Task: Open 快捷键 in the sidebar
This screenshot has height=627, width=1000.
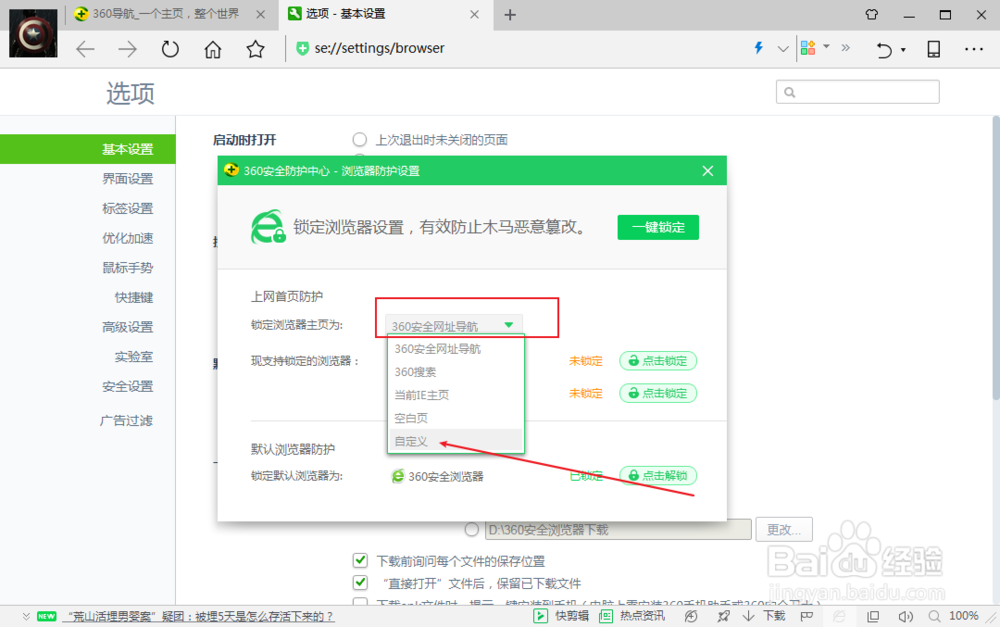Action: [x=134, y=297]
